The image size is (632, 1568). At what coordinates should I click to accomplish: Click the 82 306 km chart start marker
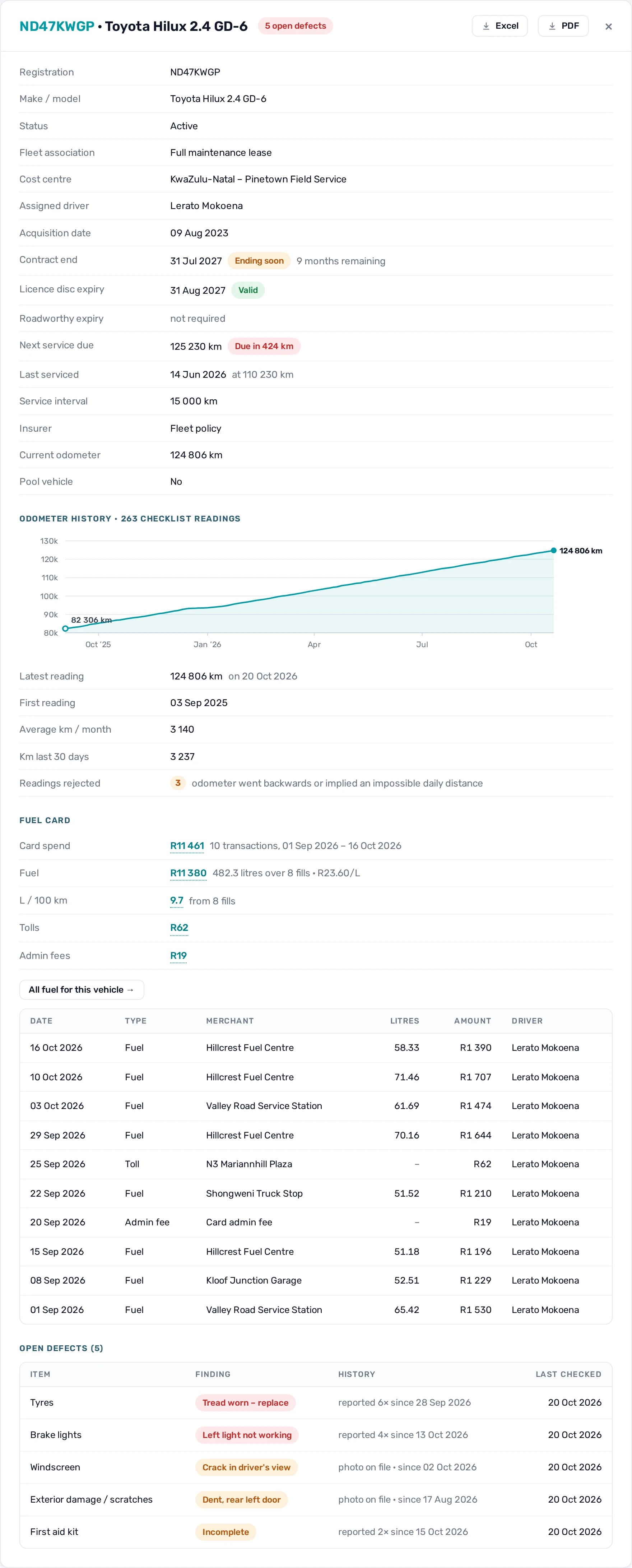pos(65,629)
